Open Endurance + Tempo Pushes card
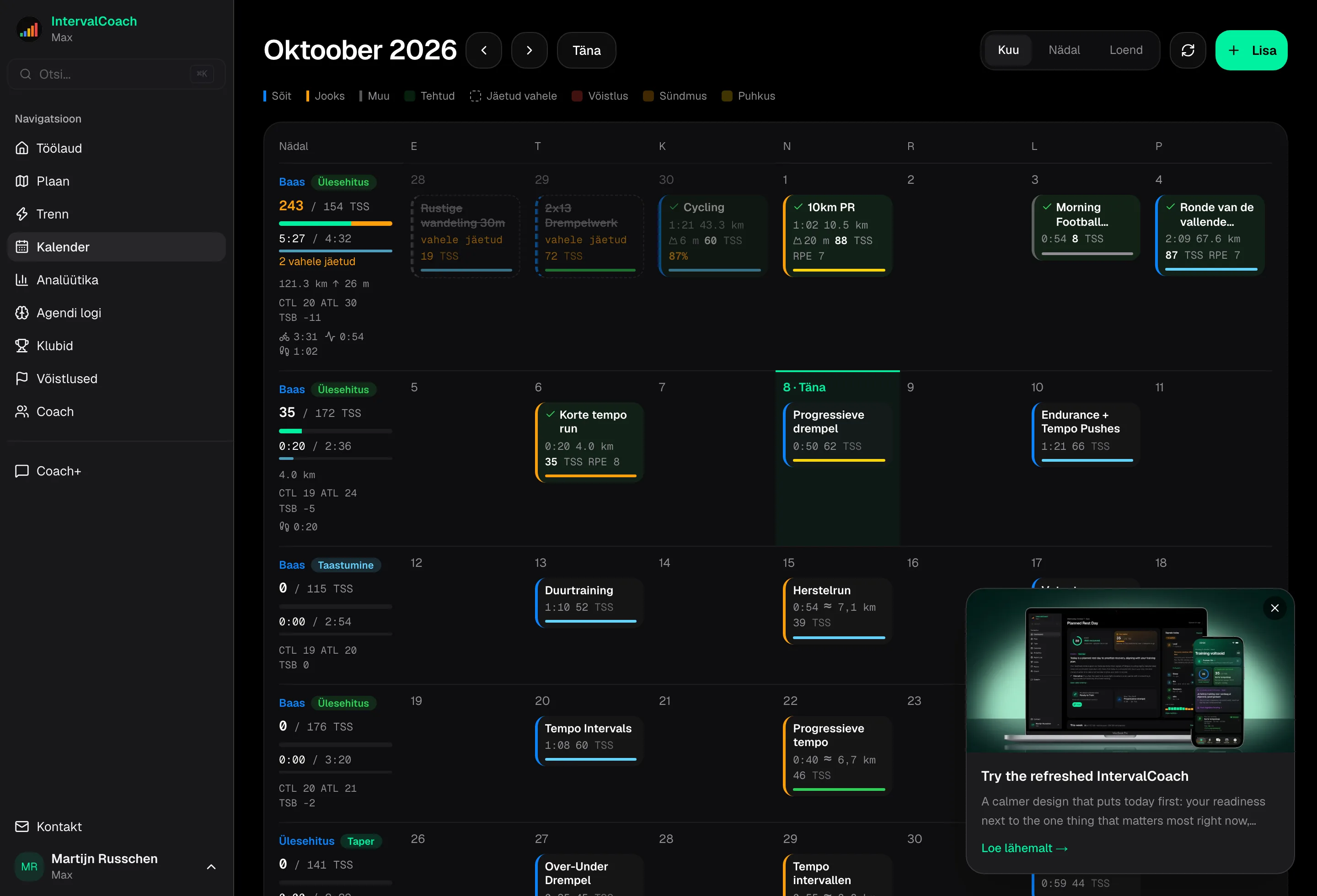The height and width of the screenshot is (896, 1317). click(1086, 434)
